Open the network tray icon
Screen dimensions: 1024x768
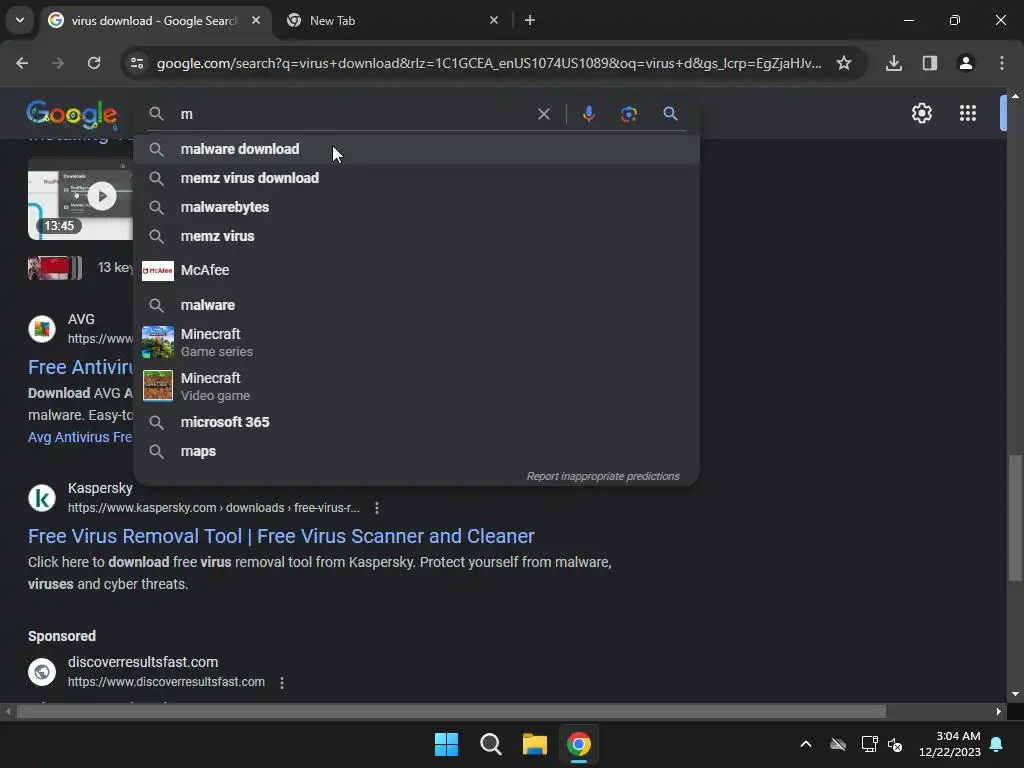(x=869, y=744)
